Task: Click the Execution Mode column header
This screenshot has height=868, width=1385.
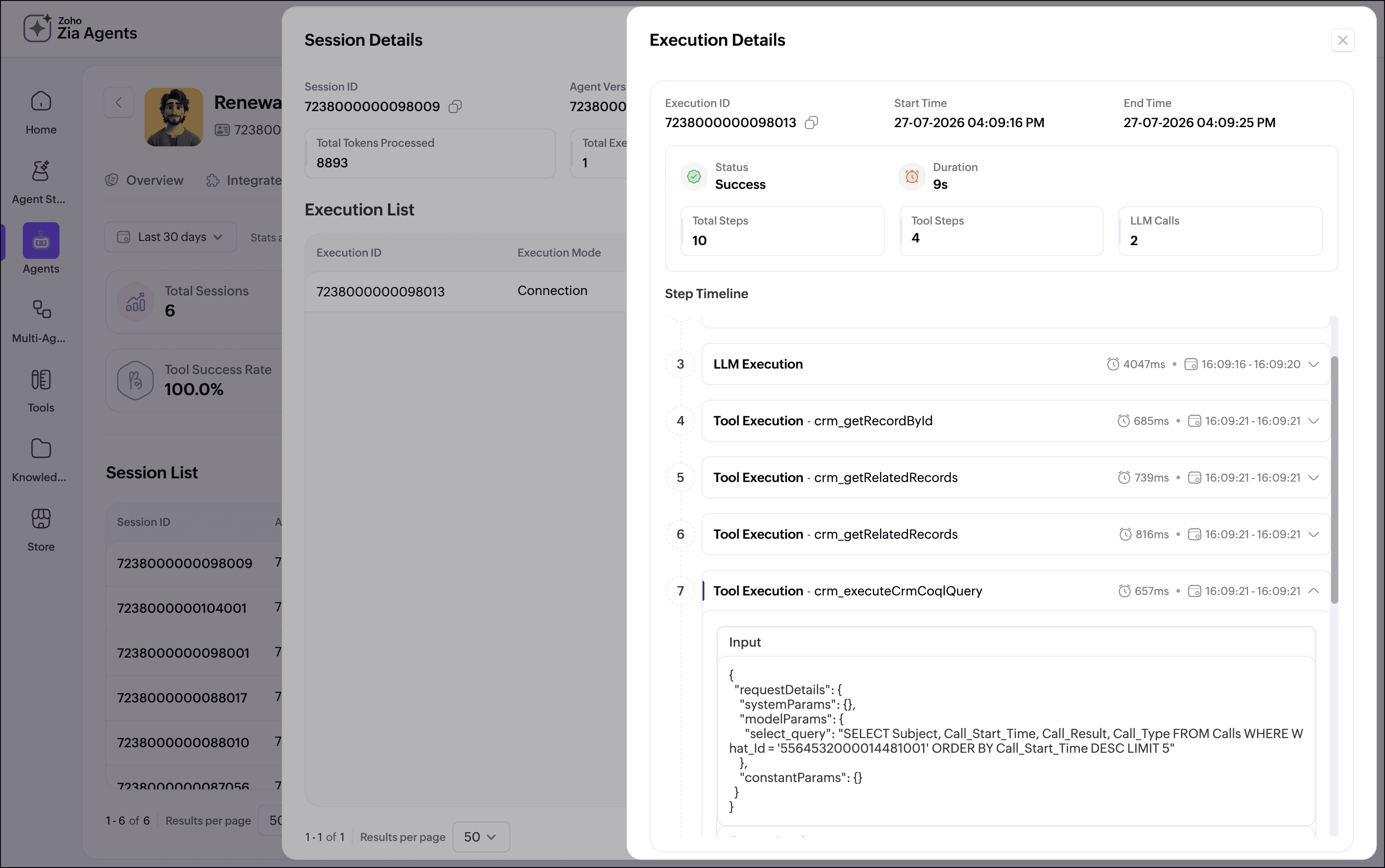Action: [x=558, y=253]
